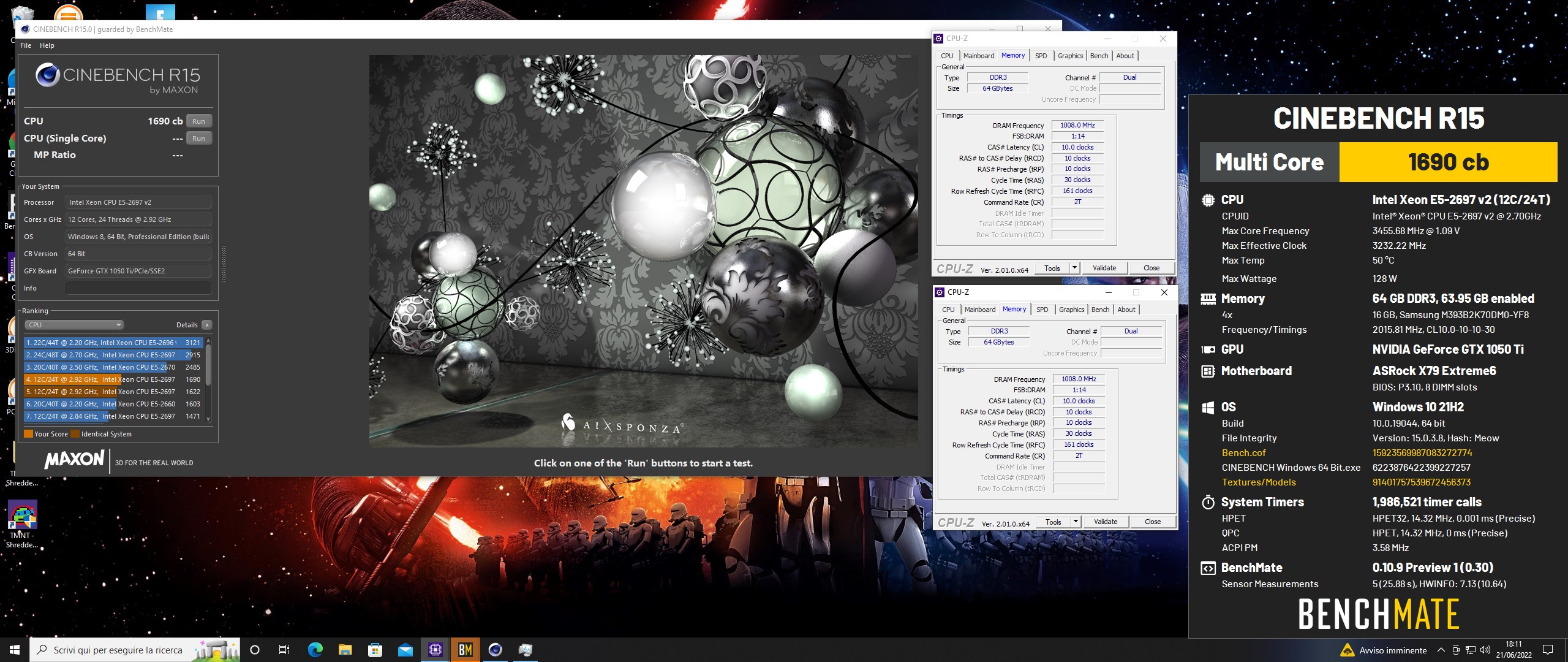
Task: Select ranking row 4 with score 1690
Action: point(114,379)
